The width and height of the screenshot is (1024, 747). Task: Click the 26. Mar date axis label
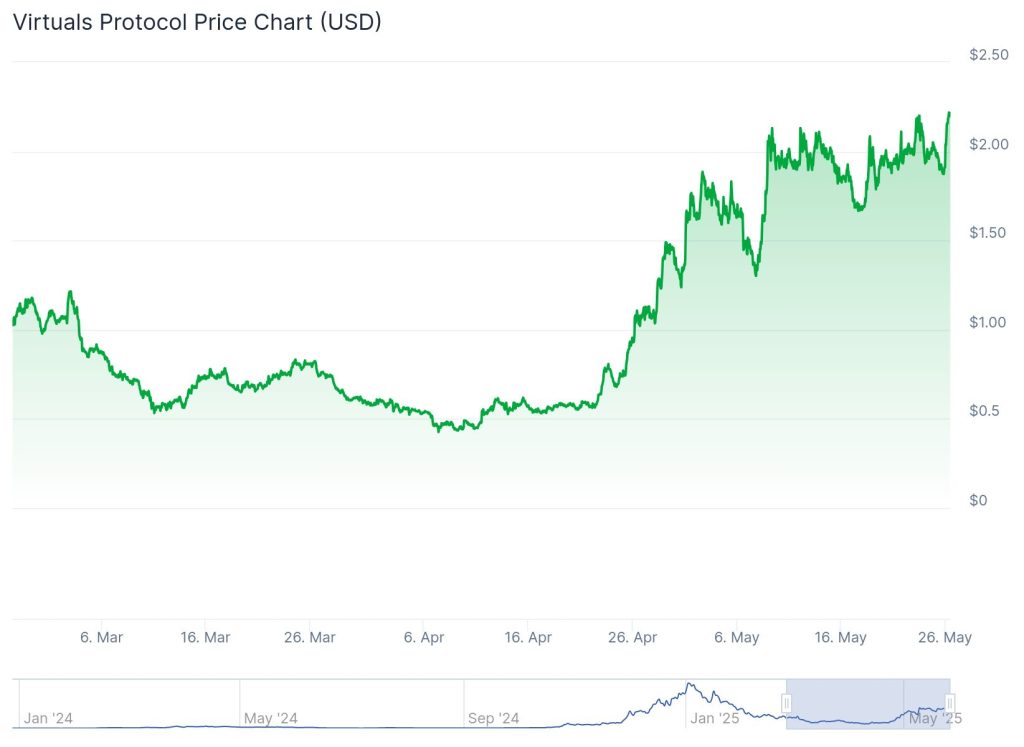pyautogui.click(x=310, y=637)
